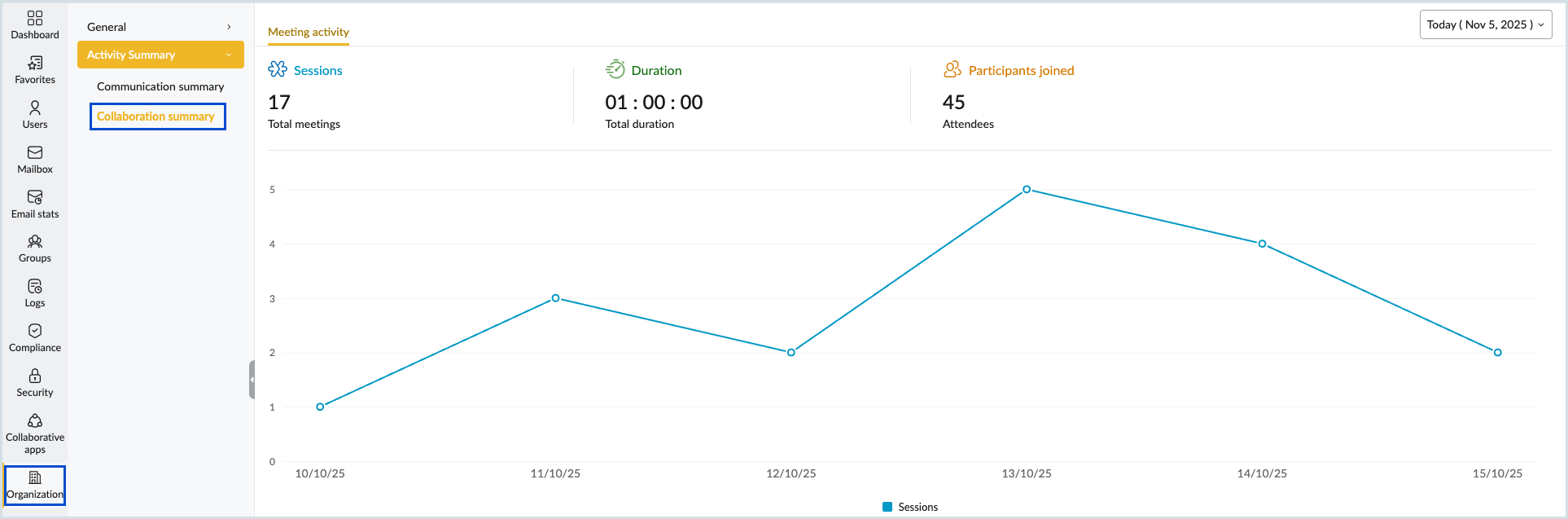Select Communication summary menu item
The width and height of the screenshot is (1568, 519).
click(160, 86)
